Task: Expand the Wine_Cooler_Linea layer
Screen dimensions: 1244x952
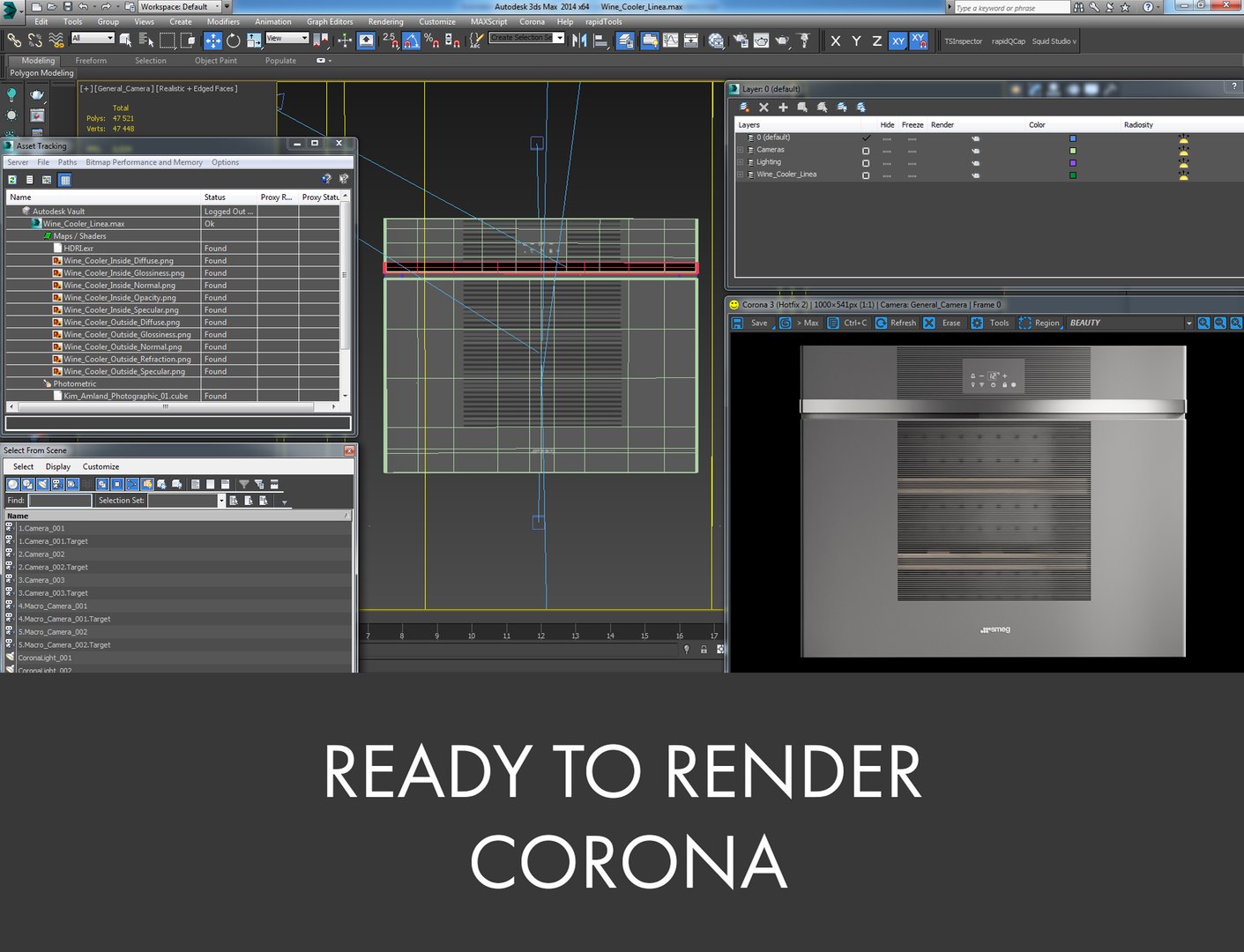Action: (x=741, y=175)
